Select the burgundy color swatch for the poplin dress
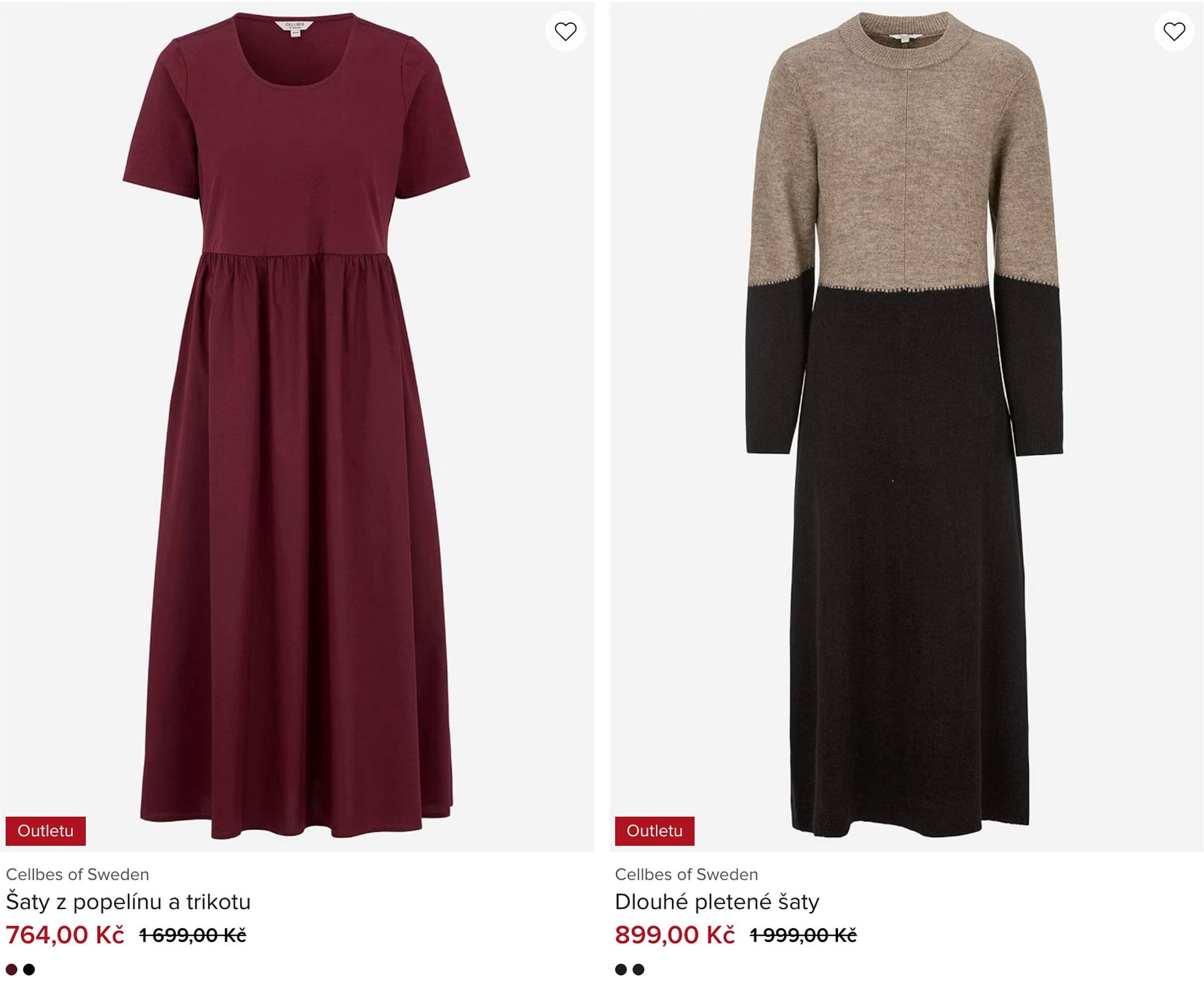 click(x=11, y=970)
